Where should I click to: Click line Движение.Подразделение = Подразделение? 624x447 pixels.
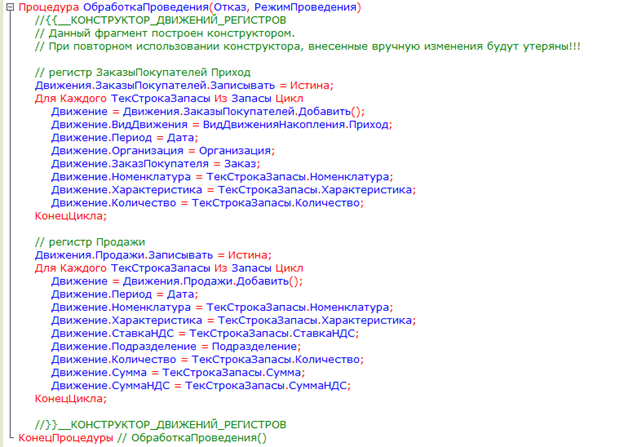coord(176,347)
